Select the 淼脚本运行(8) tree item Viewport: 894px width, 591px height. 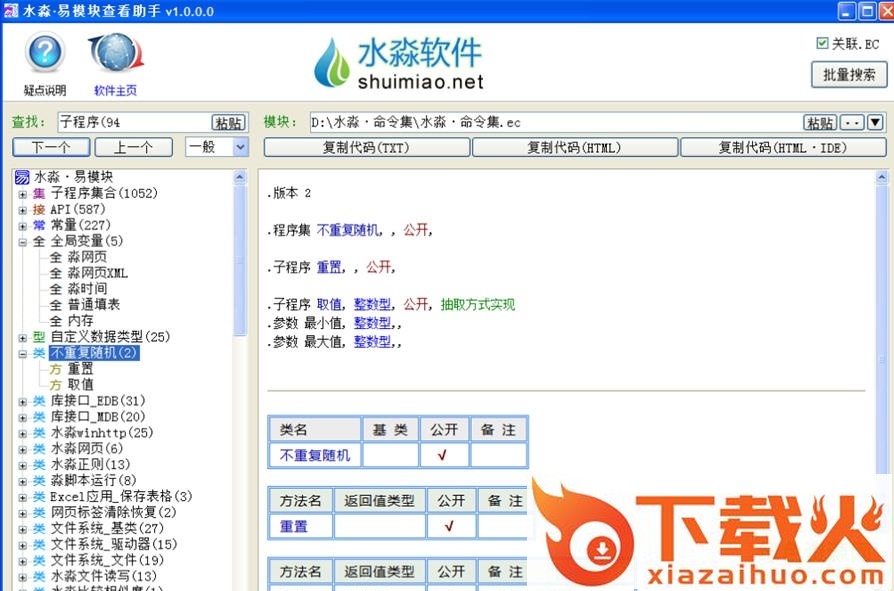click(x=94, y=480)
